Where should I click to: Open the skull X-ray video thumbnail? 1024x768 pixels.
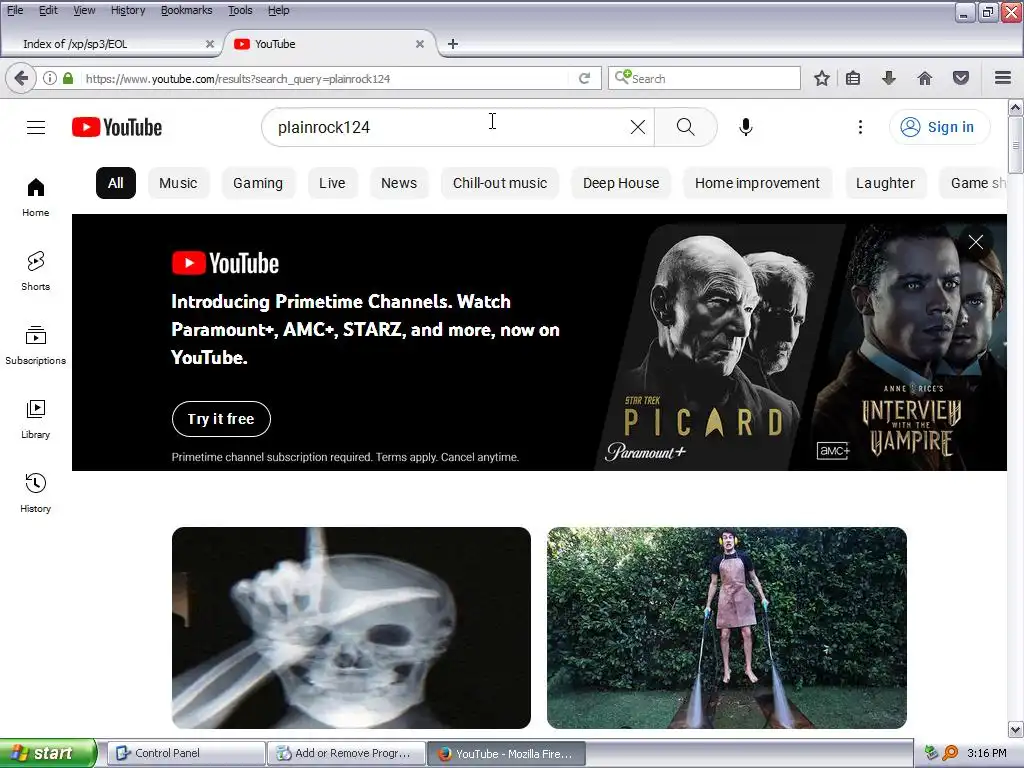[351, 628]
